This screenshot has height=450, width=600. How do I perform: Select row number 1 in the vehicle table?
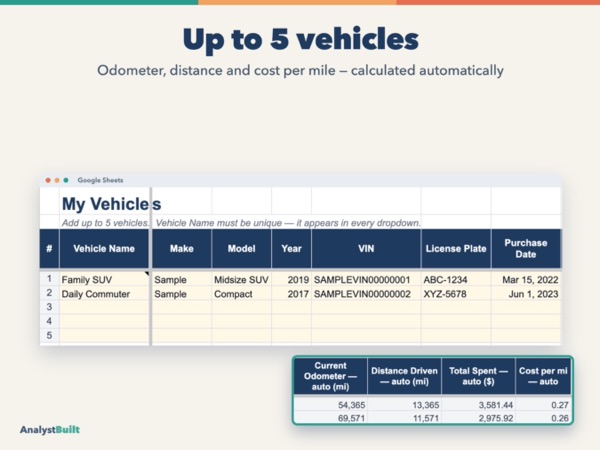pyautogui.click(x=49, y=279)
